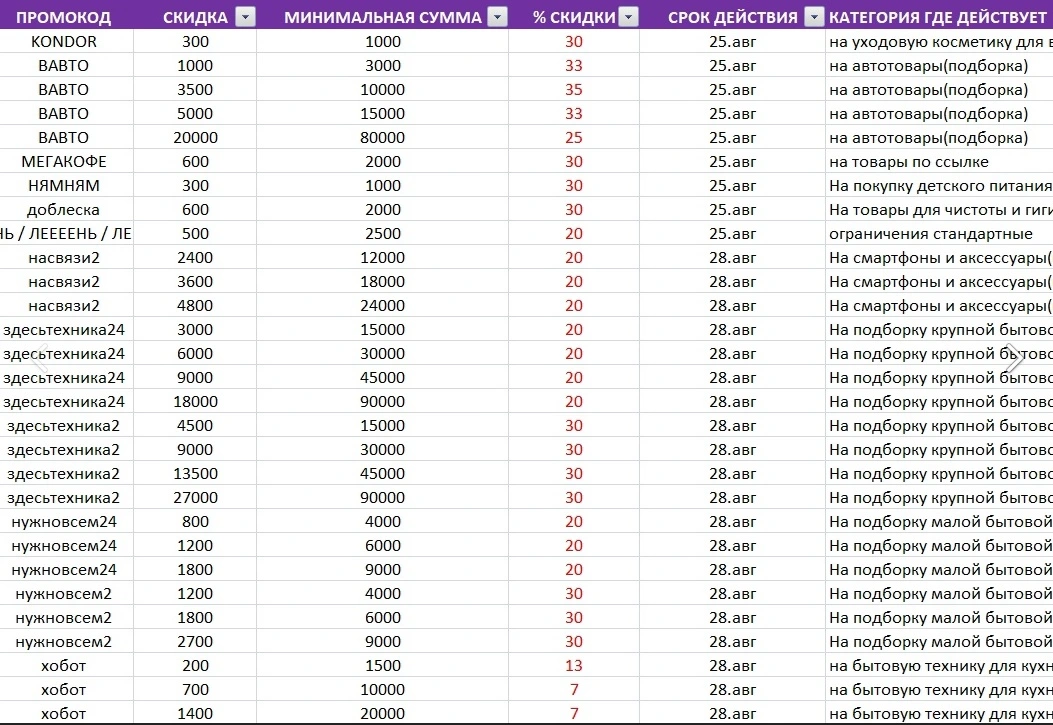Select 'ограничения стандартные' category cell
This screenshot has height=725, width=1053.
pos(940,234)
